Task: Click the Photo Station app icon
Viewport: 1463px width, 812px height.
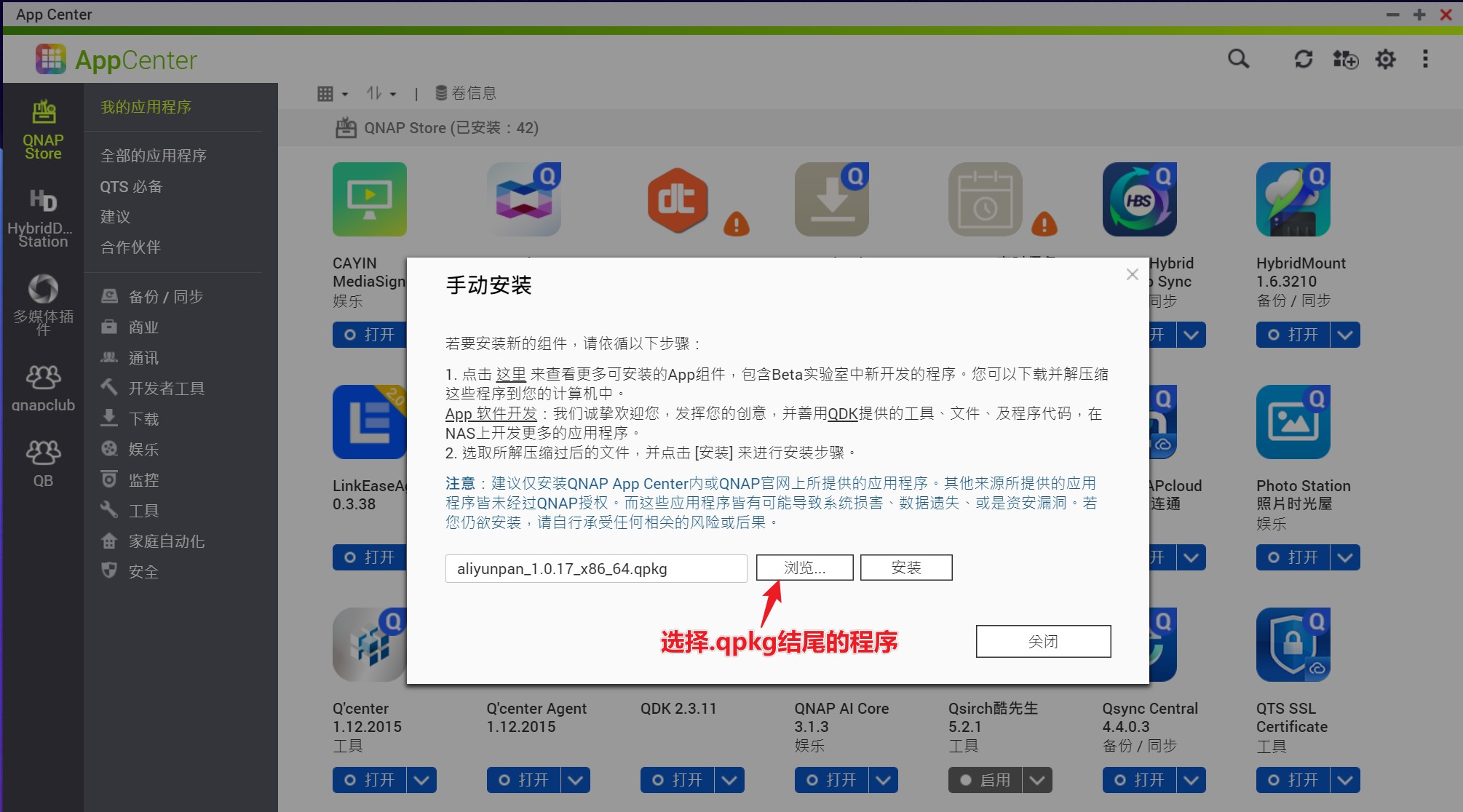Action: point(1293,422)
